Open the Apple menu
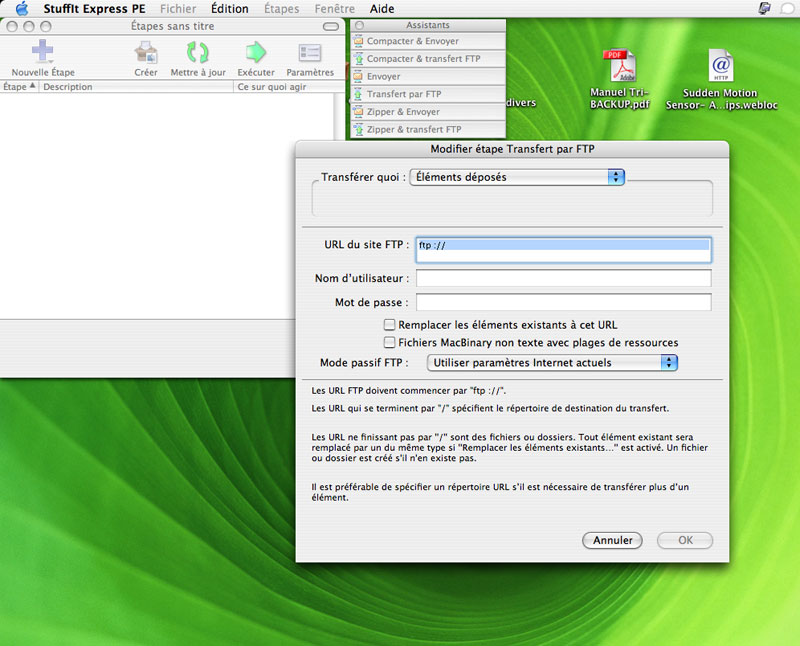Viewport: 800px width, 646px height. coord(22,9)
